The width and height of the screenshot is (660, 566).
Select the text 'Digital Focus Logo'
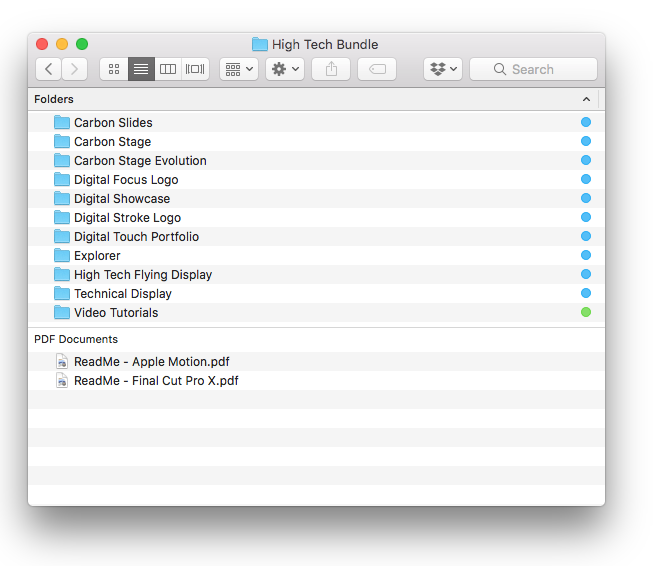point(126,180)
